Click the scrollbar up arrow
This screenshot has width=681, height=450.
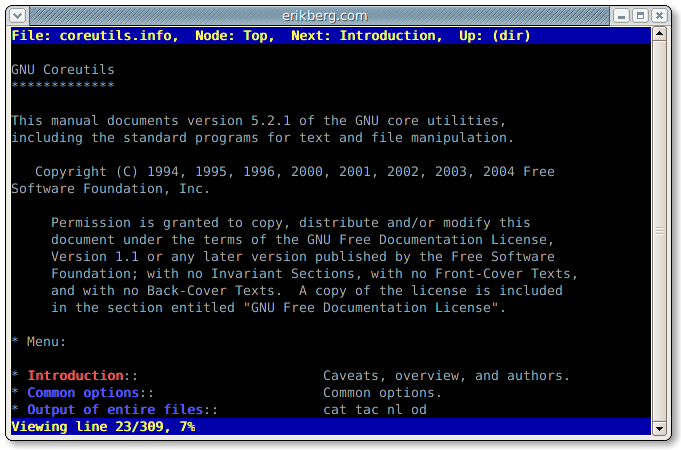(x=659, y=33)
